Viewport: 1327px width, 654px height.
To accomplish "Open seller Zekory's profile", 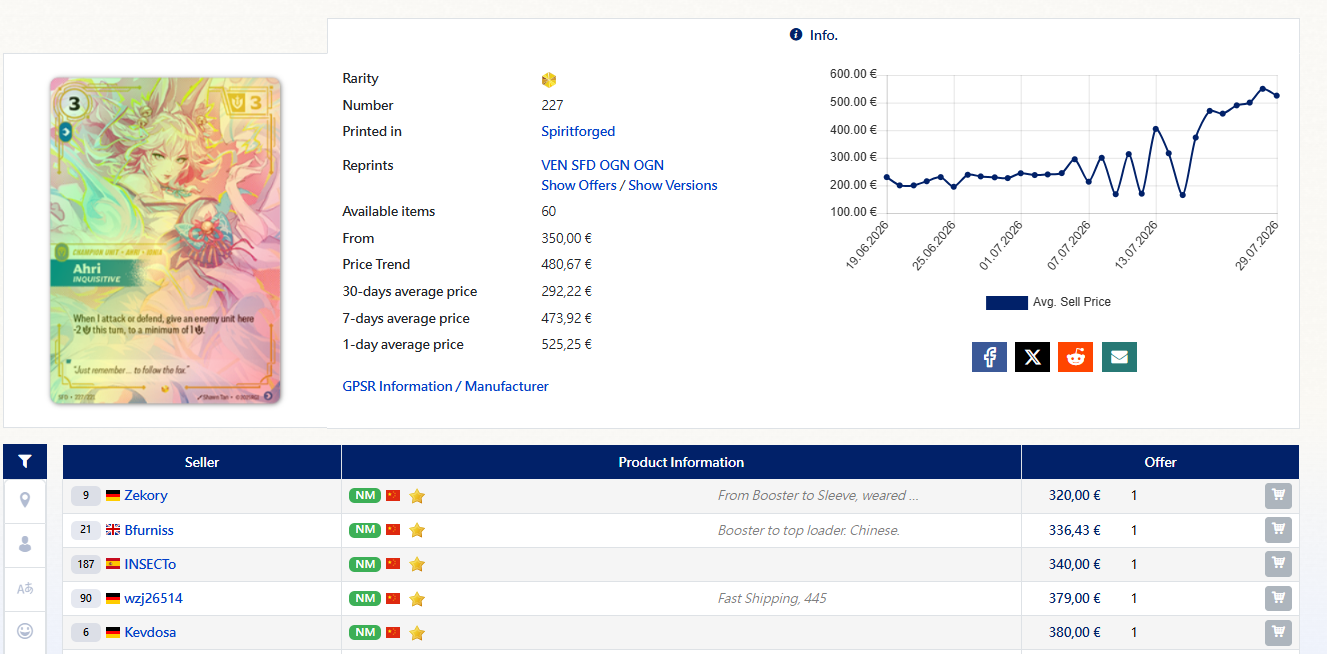I will [x=146, y=496].
